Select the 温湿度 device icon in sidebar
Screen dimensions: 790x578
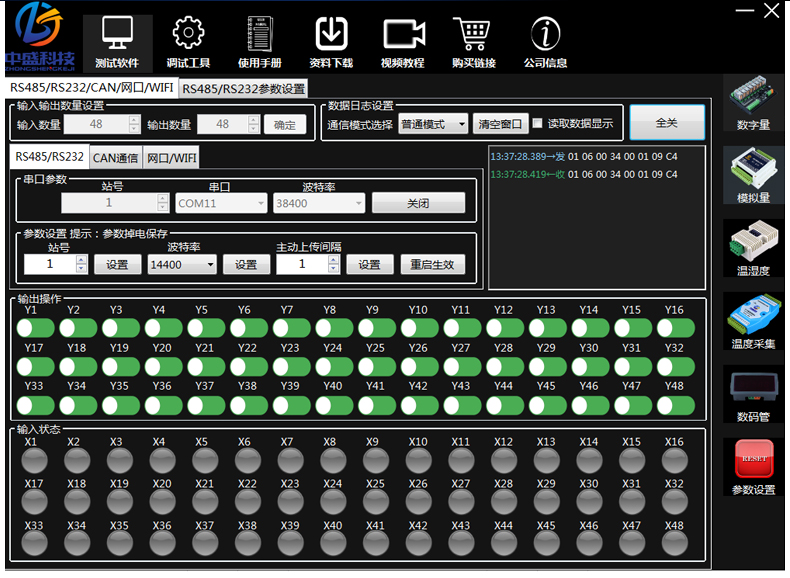(753, 244)
